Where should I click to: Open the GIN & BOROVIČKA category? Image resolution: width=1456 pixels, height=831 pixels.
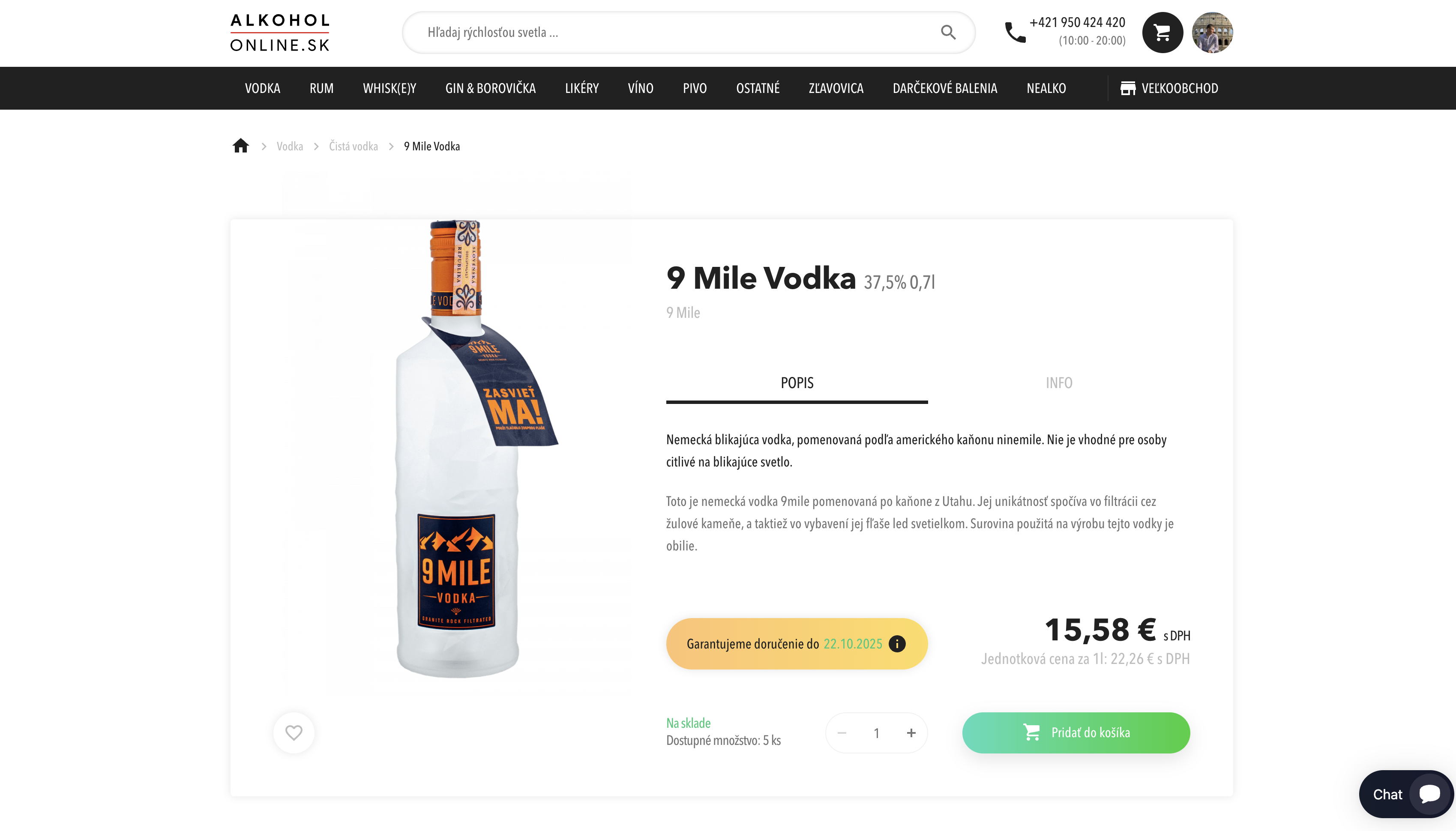click(490, 88)
